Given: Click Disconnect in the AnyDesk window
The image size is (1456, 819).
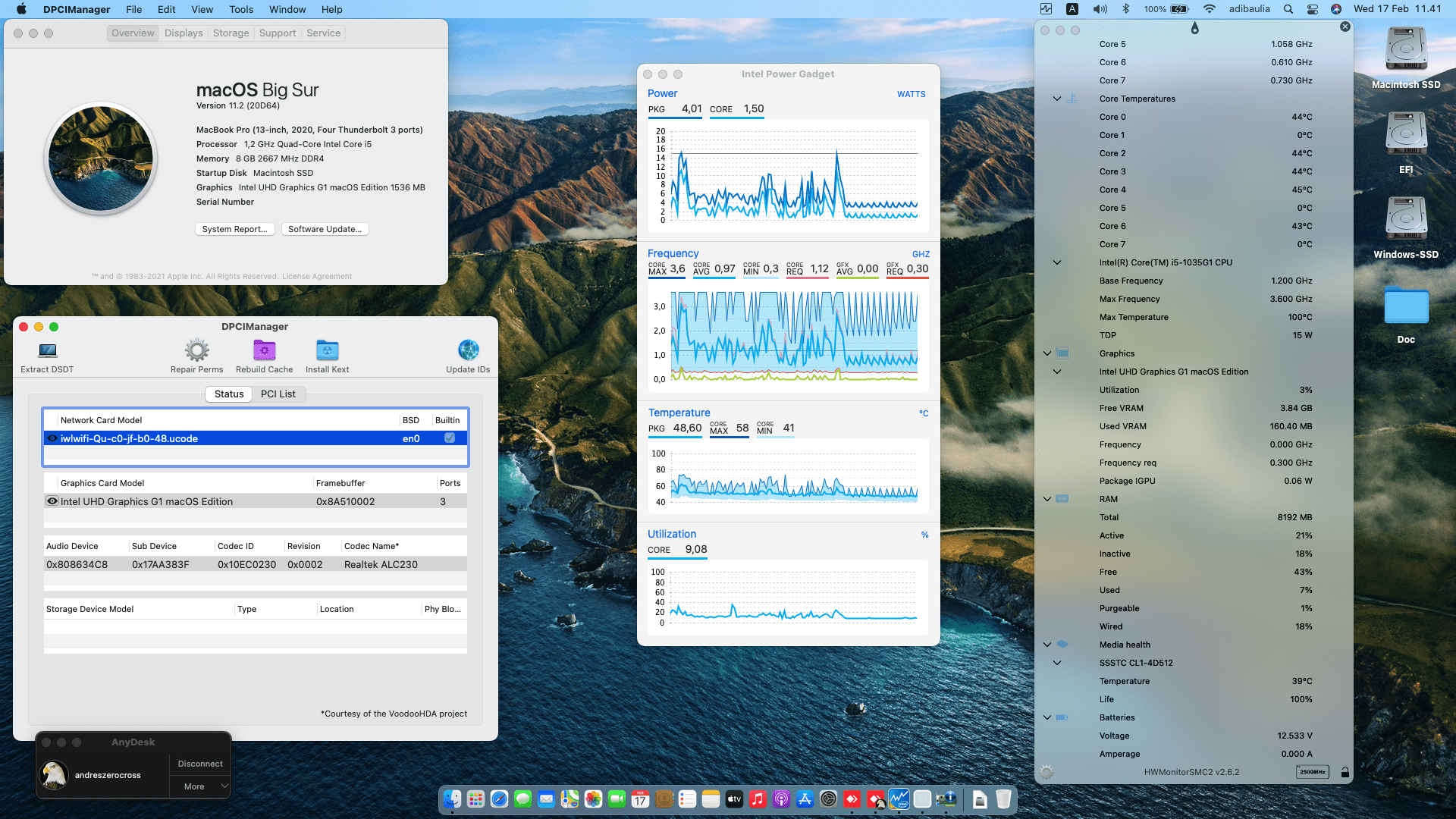Looking at the screenshot, I should tap(200, 764).
